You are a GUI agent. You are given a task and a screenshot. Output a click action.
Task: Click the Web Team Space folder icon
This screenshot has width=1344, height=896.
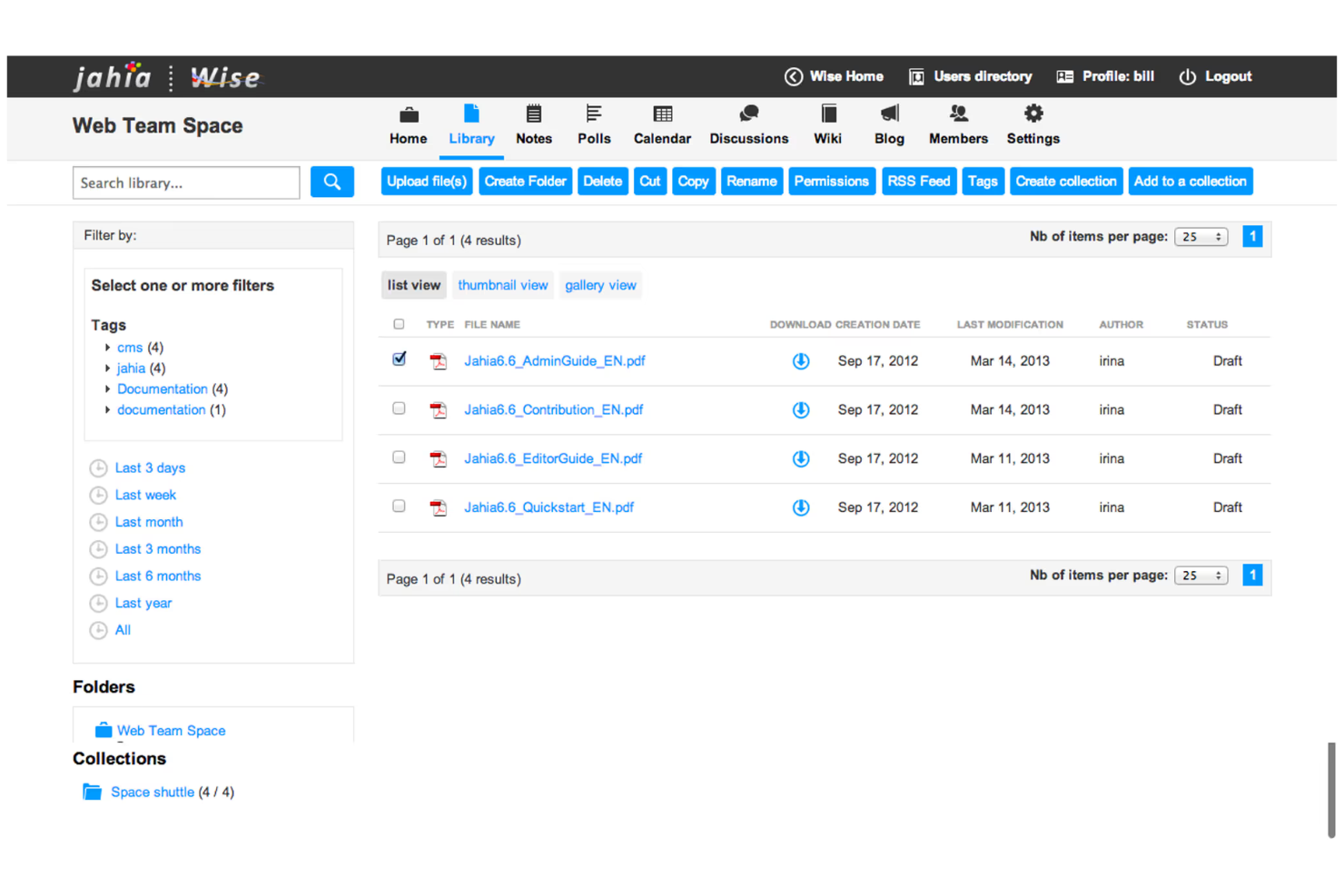click(x=104, y=730)
